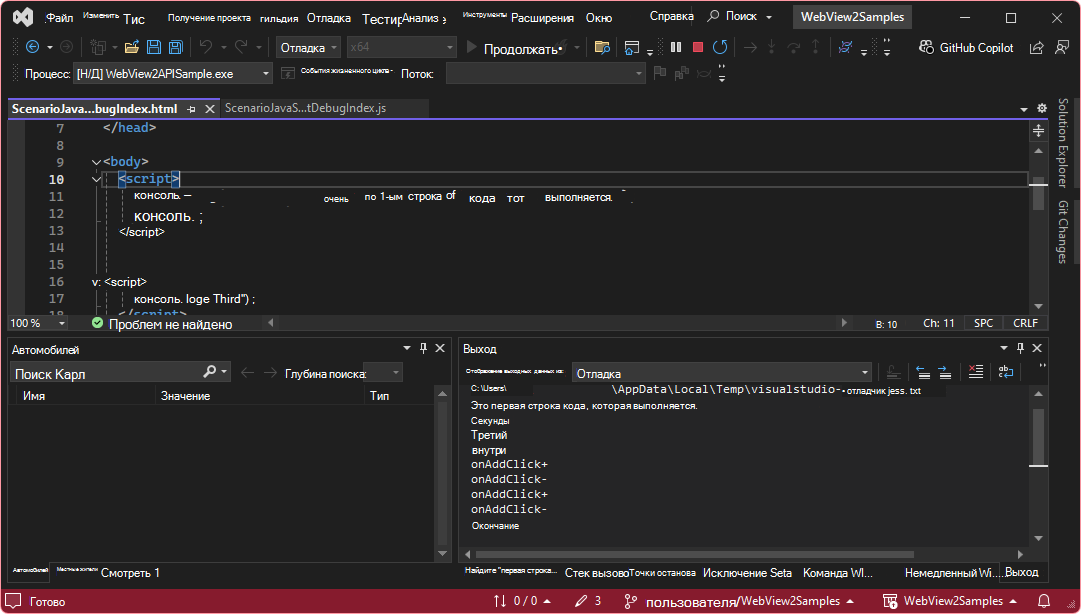Click the editor split view icon

pos(1038,130)
